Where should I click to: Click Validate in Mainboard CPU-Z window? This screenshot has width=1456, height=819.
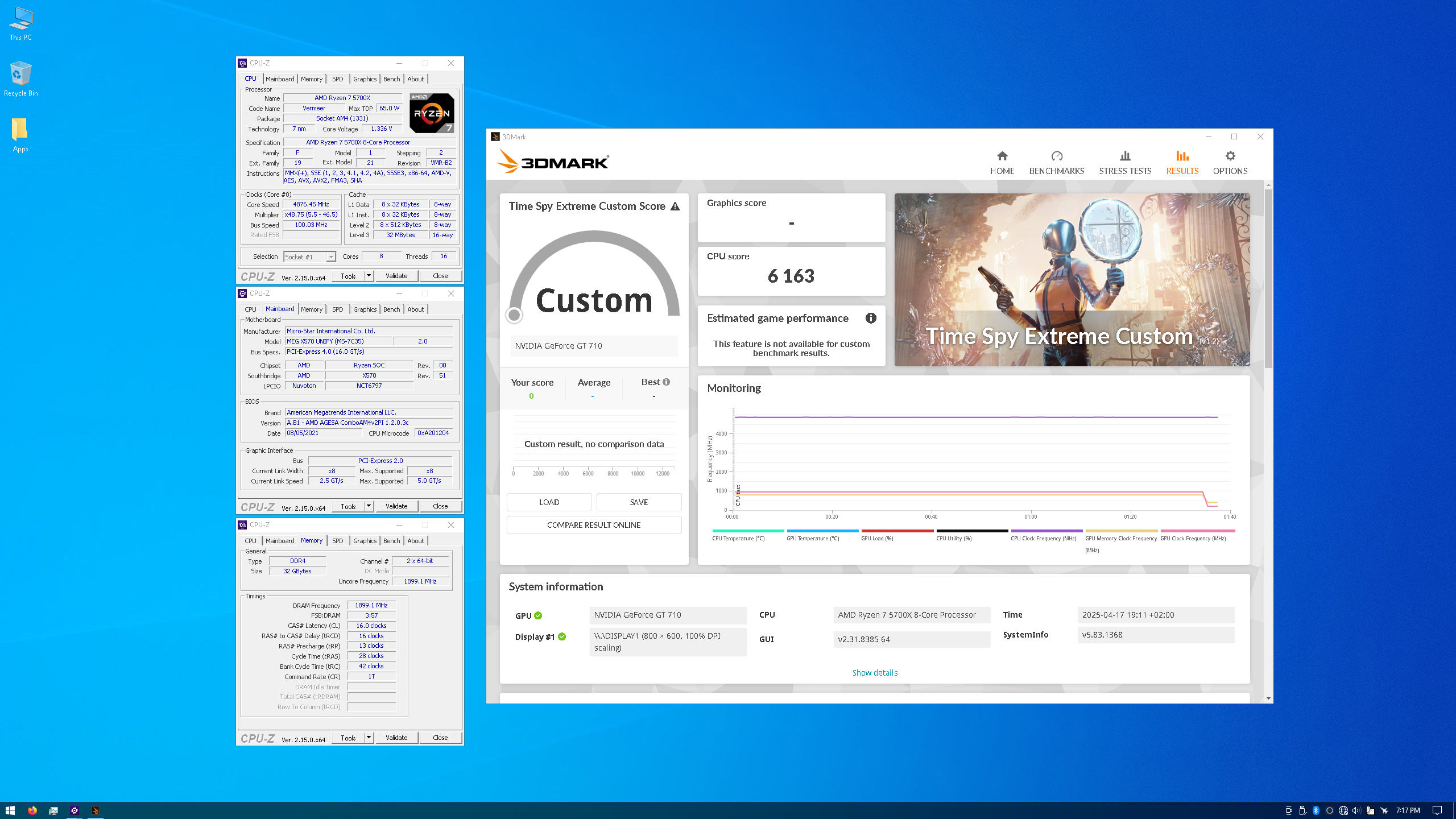pos(396,506)
